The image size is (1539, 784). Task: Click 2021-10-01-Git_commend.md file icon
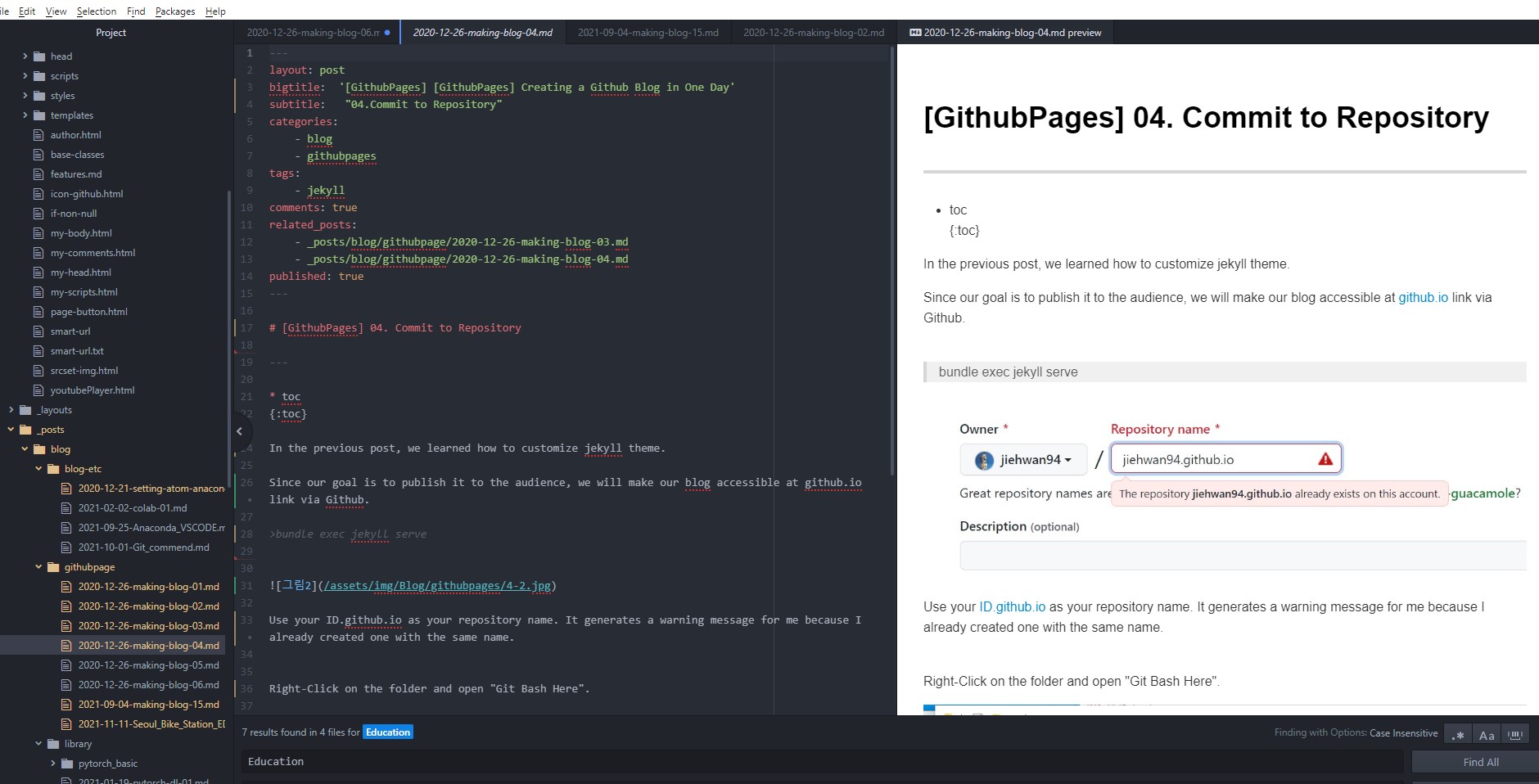coord(66,547)
